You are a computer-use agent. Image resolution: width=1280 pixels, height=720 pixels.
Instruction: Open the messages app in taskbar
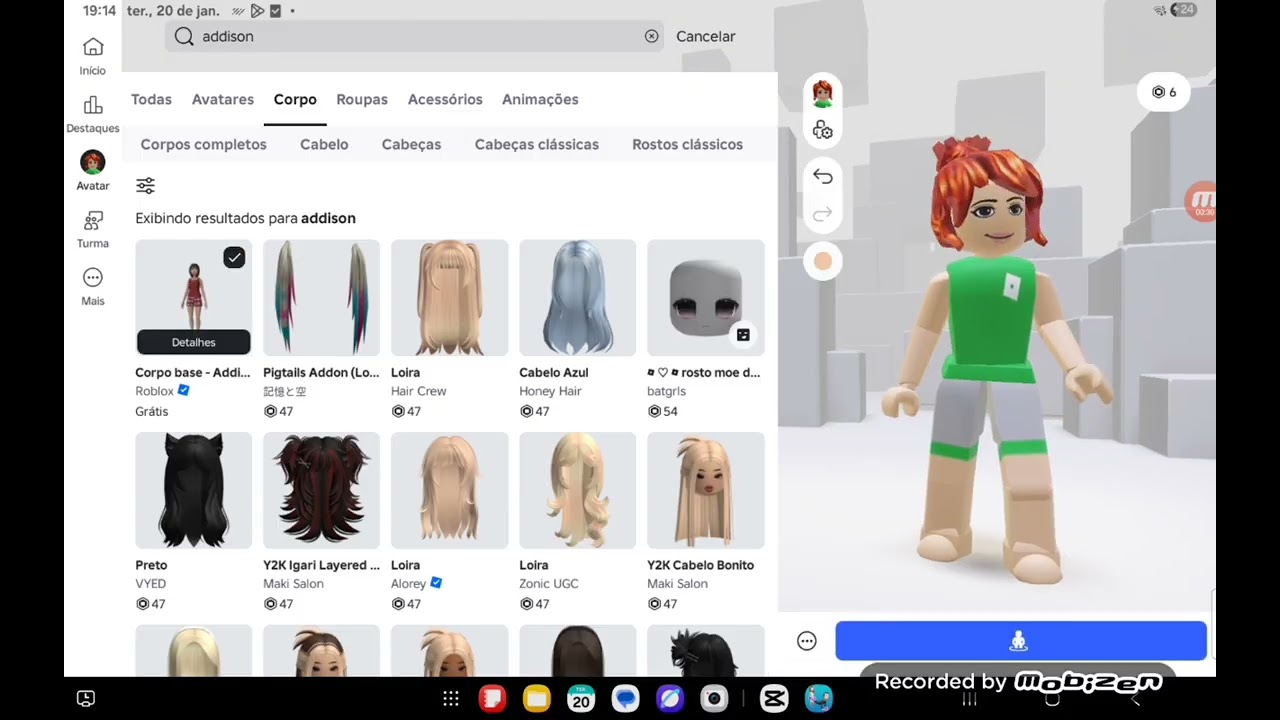pos(626,698)
